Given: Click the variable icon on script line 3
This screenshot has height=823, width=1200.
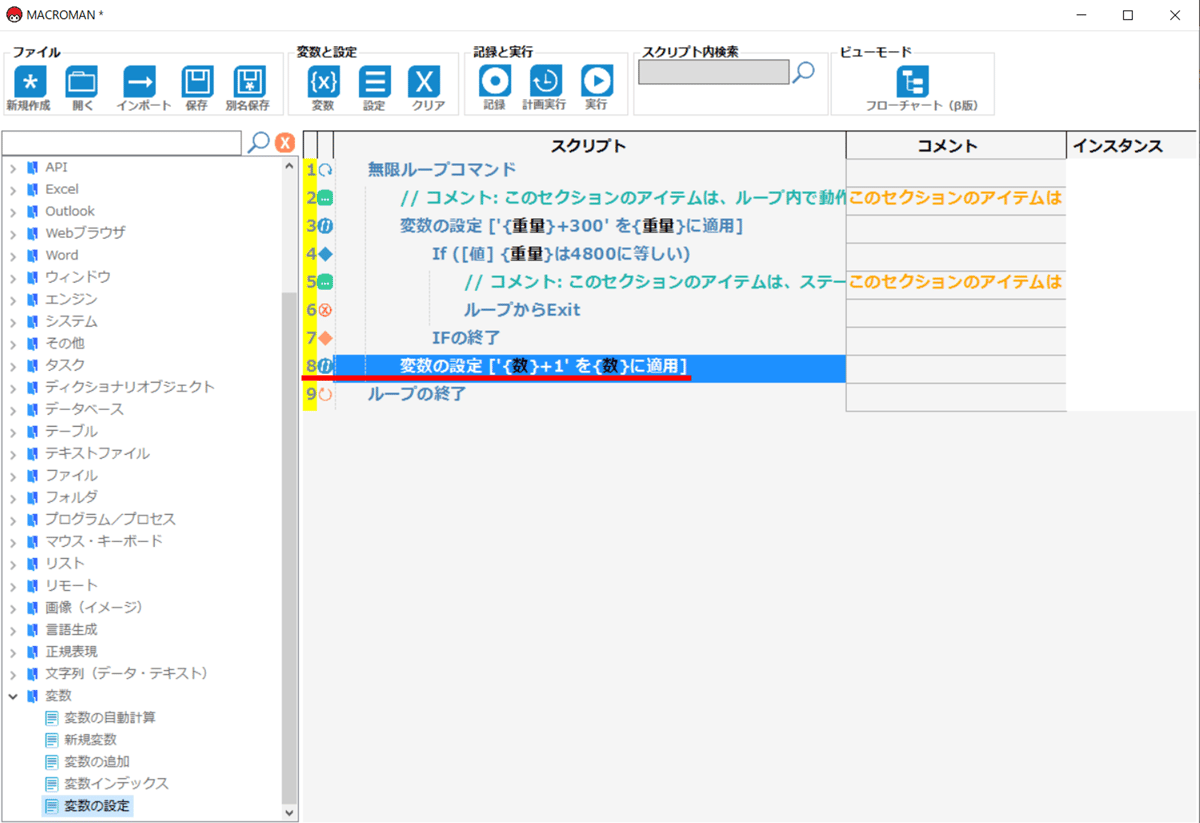Looking at the screenshot, I should pyautogui.click(x=325, y=226).
